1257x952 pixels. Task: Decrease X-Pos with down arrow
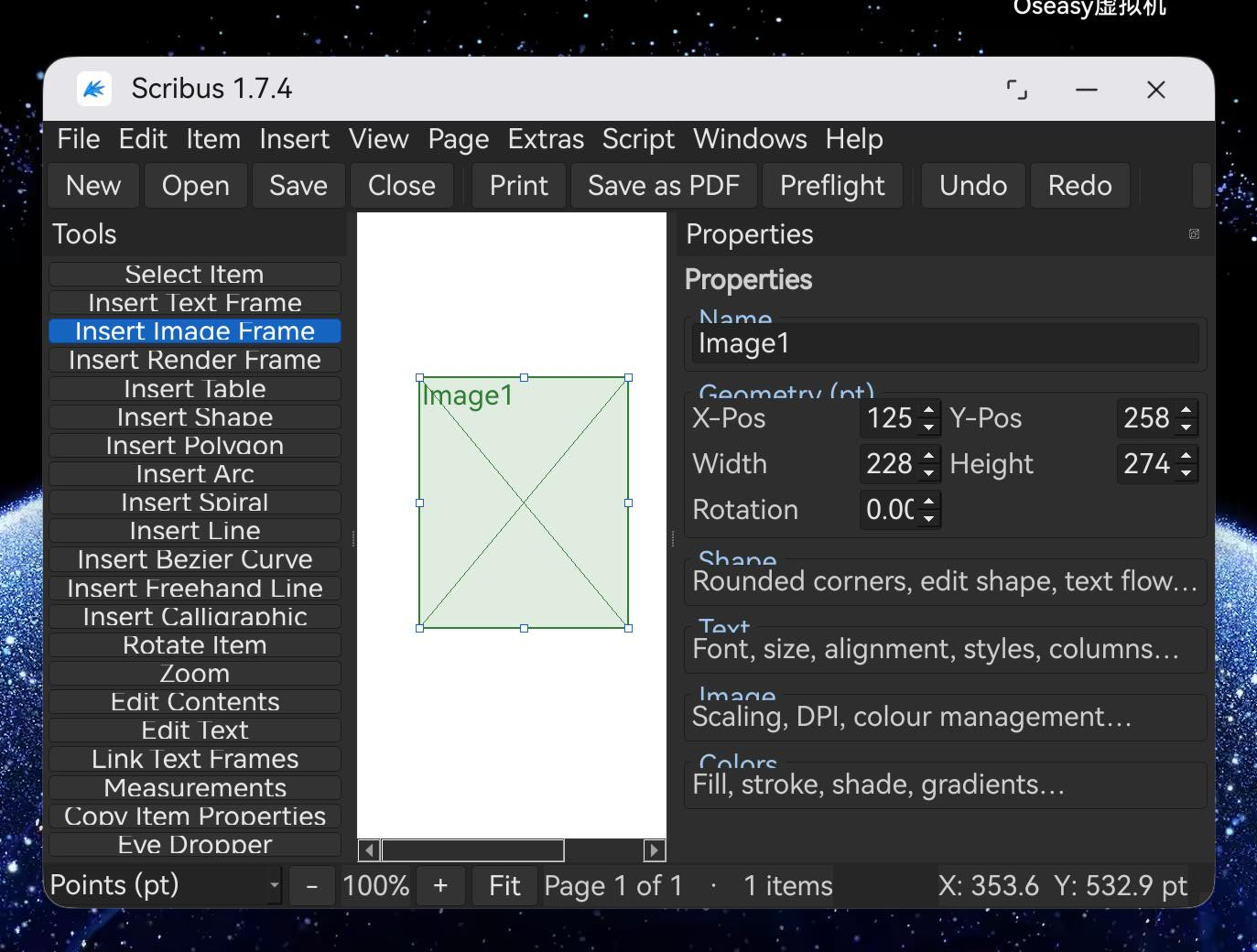point(928,427)
